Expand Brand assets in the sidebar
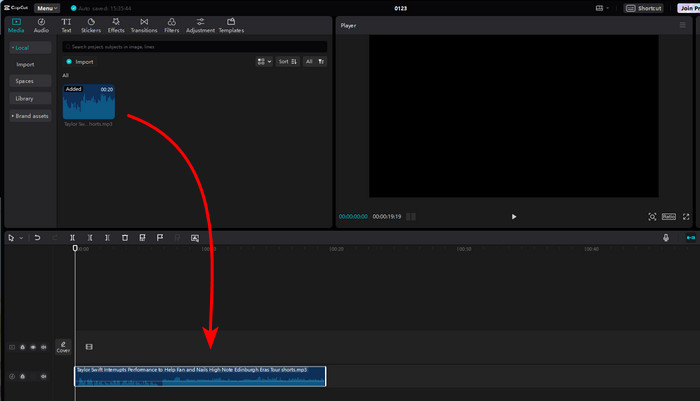The image size is (700, 401). (30, 116)
